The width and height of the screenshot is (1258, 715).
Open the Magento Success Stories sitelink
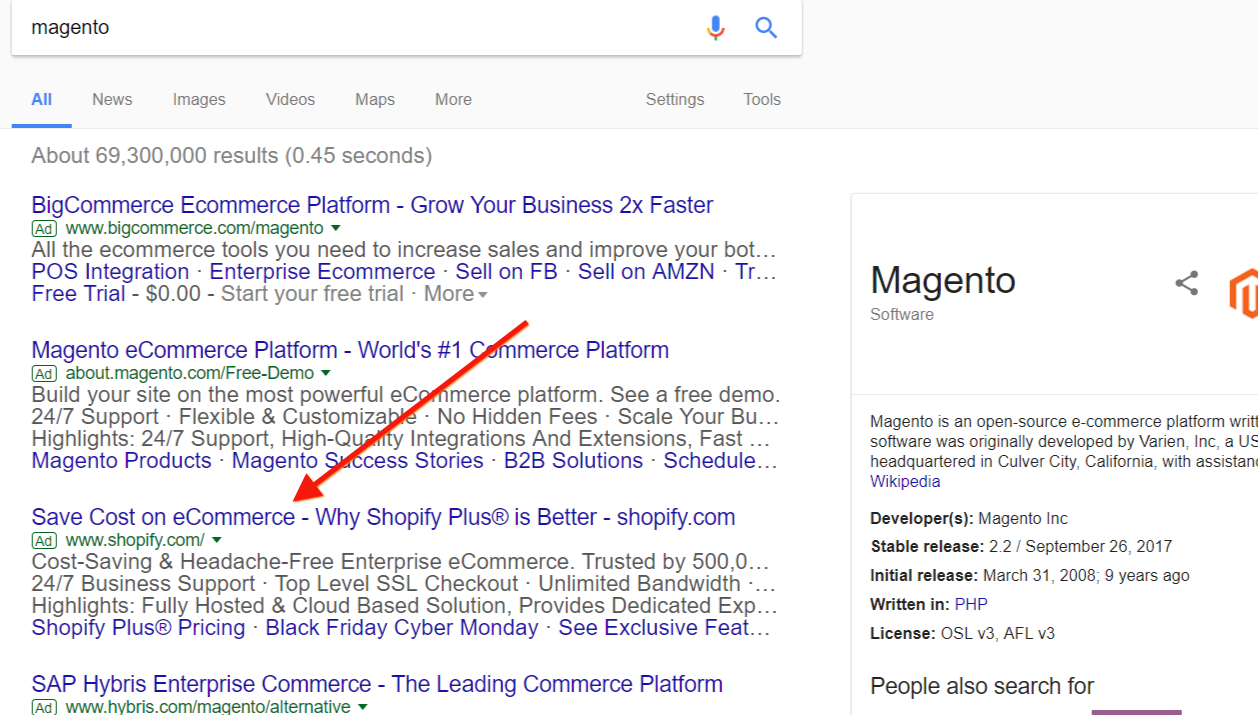(358, 461)
